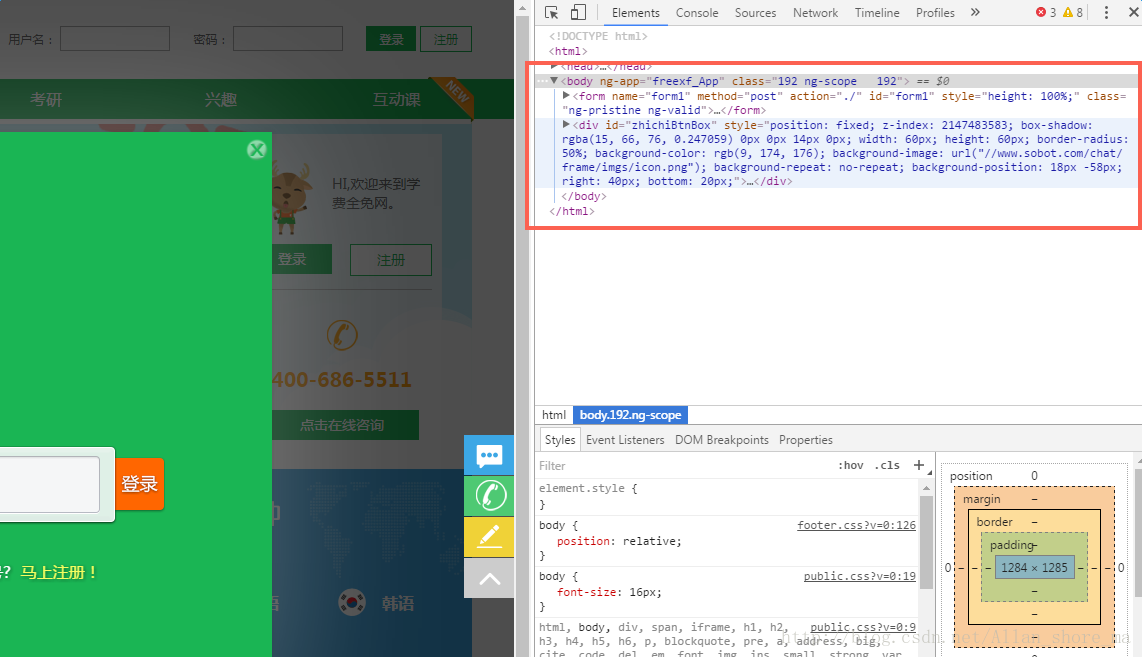Open the Network tab
The image size is (1142, 657).
(815, 12)
